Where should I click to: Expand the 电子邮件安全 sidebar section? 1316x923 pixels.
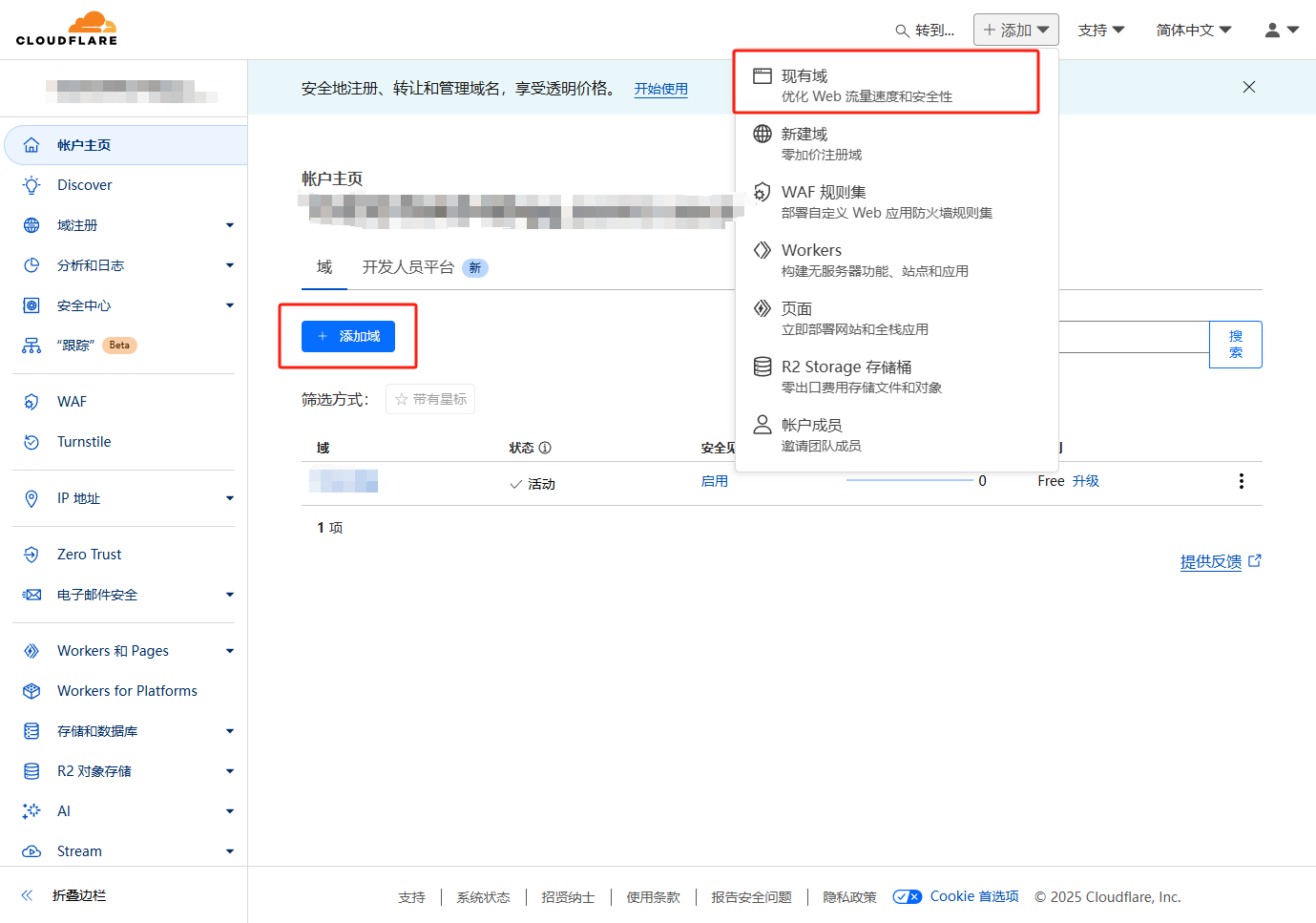[x=230, y=595]
